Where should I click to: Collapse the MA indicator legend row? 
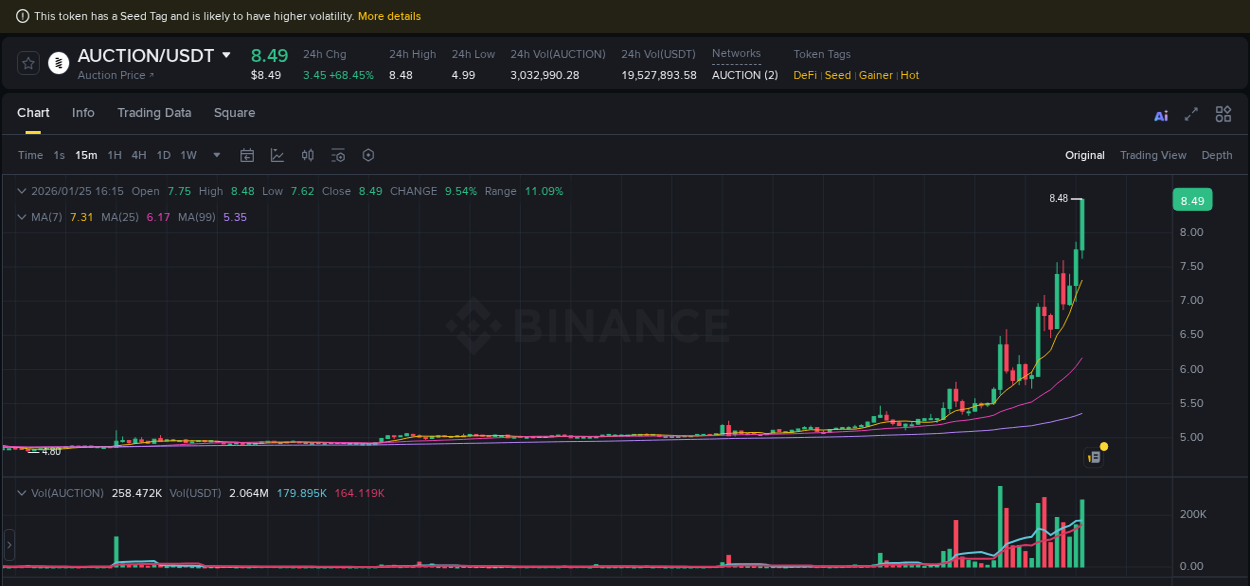pyautogui.click(x=21, y=217)
